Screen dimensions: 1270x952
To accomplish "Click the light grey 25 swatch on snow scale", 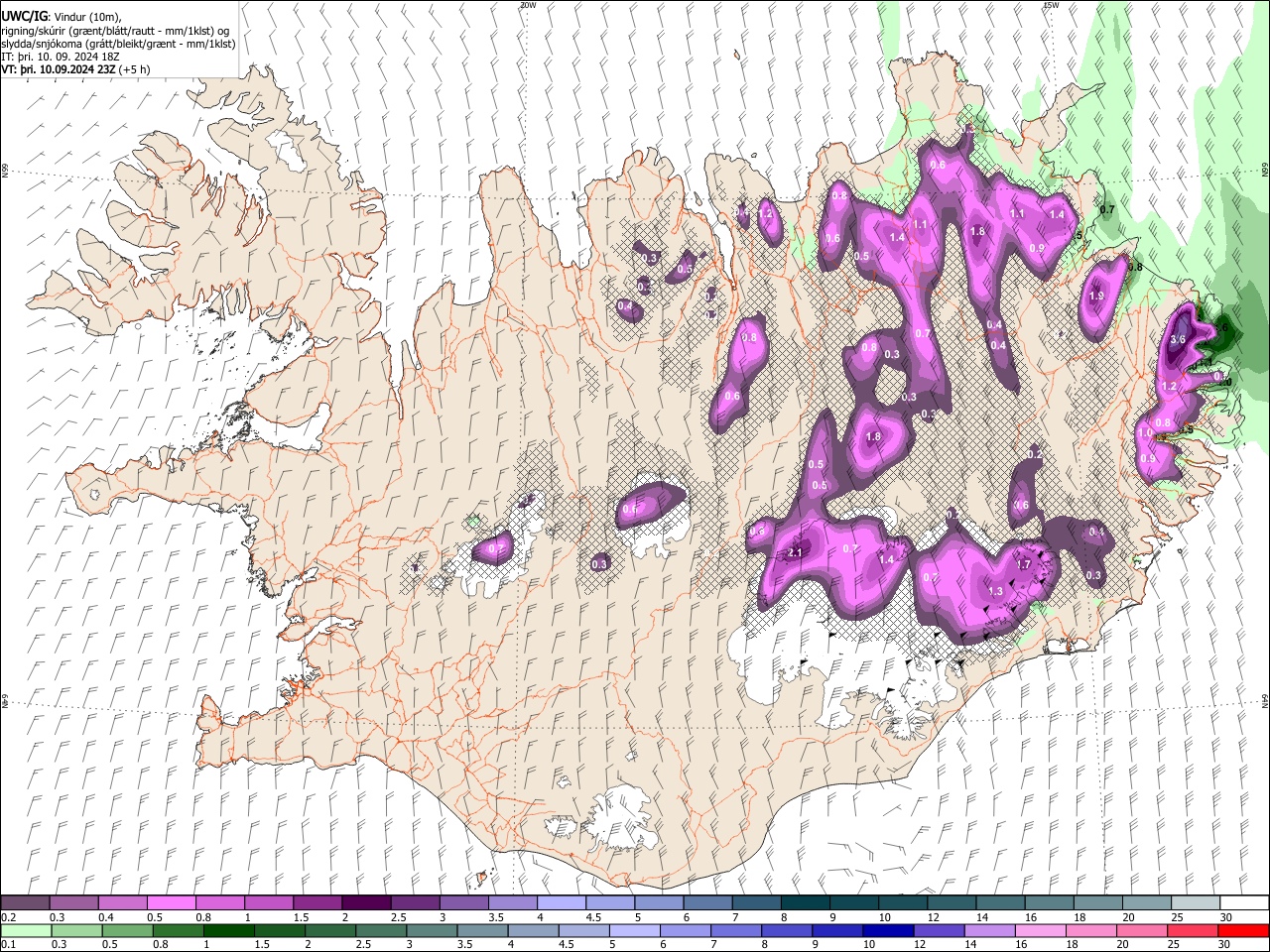I will click(1196, 903).
